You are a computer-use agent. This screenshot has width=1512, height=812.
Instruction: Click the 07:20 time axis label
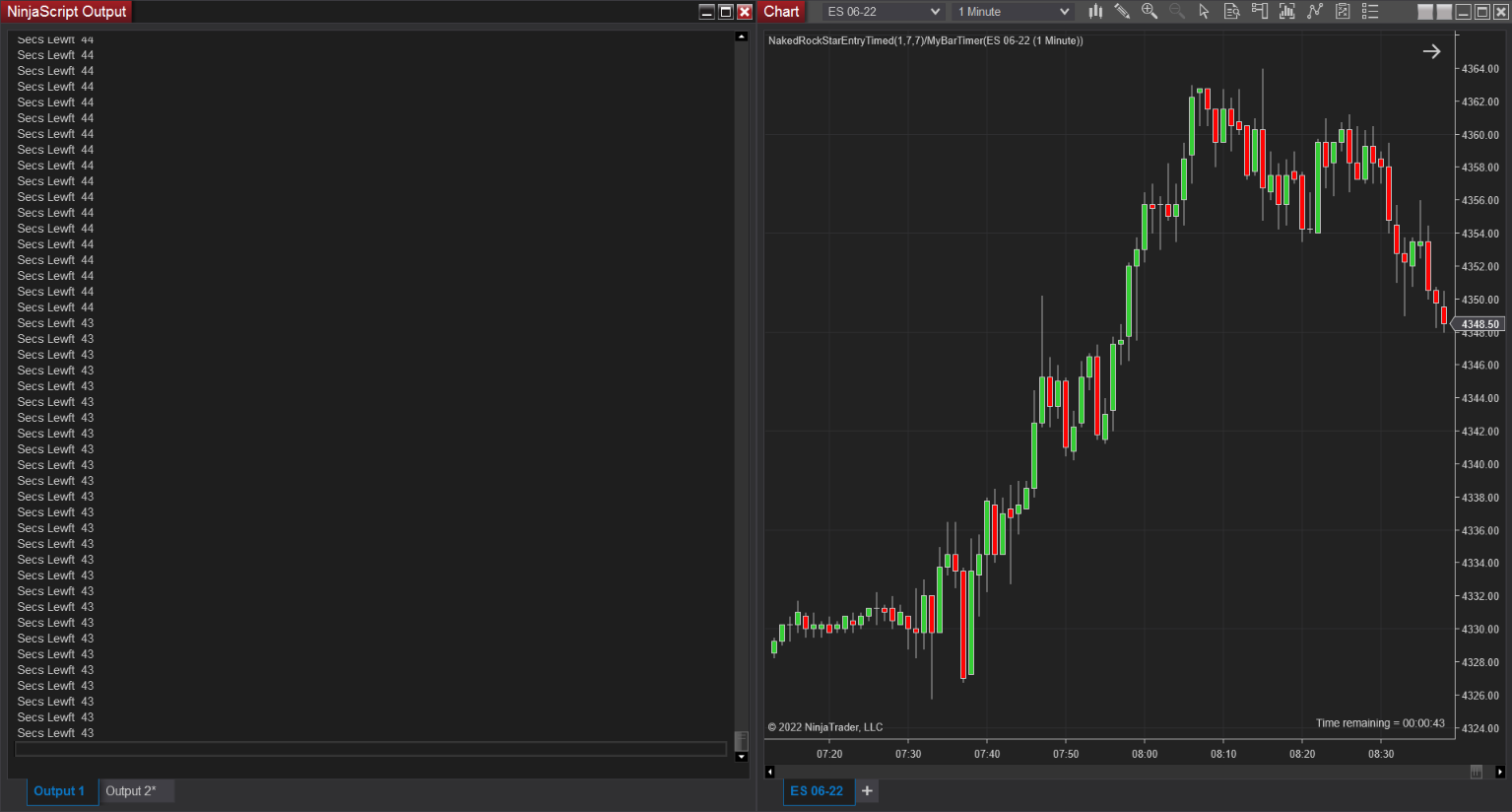[829, 754]
